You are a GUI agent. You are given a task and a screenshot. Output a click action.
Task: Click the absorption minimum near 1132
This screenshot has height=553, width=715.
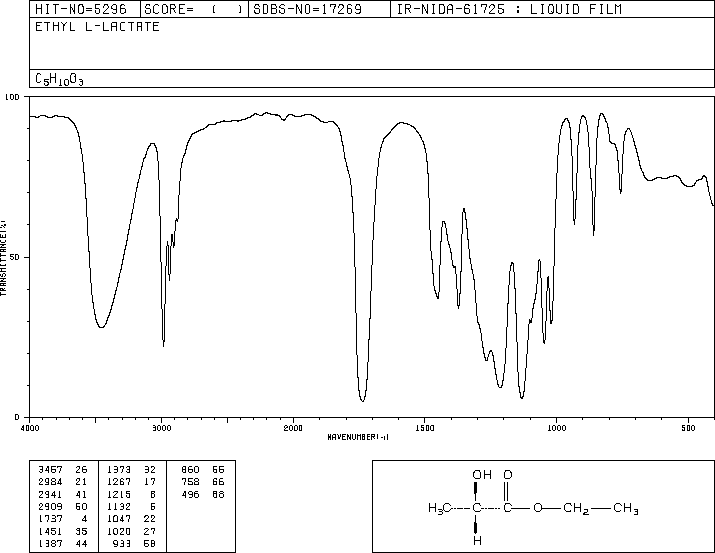[522, 398]
